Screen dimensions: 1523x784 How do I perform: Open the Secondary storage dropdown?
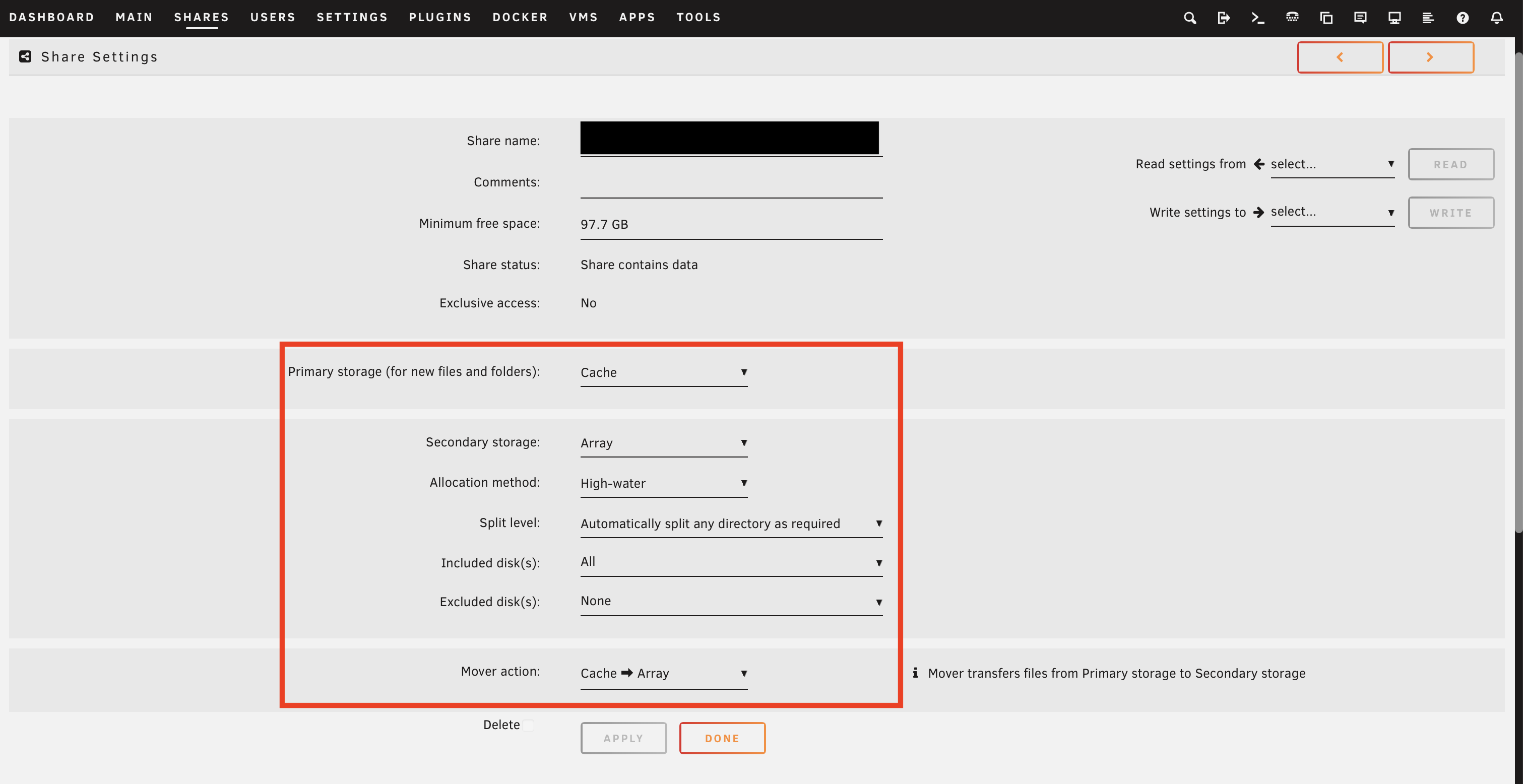coord(663,443)
